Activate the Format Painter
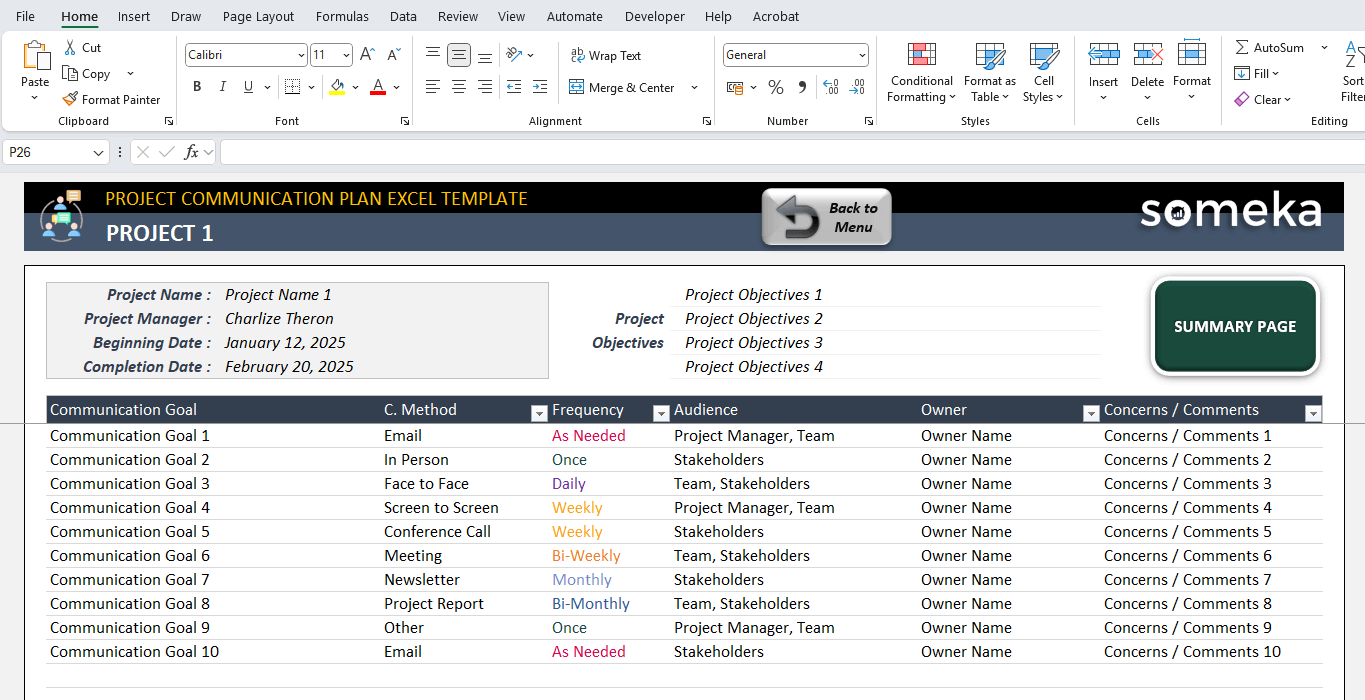The height and width of the screenshot is (700, 1365). [x=111, y=99]
